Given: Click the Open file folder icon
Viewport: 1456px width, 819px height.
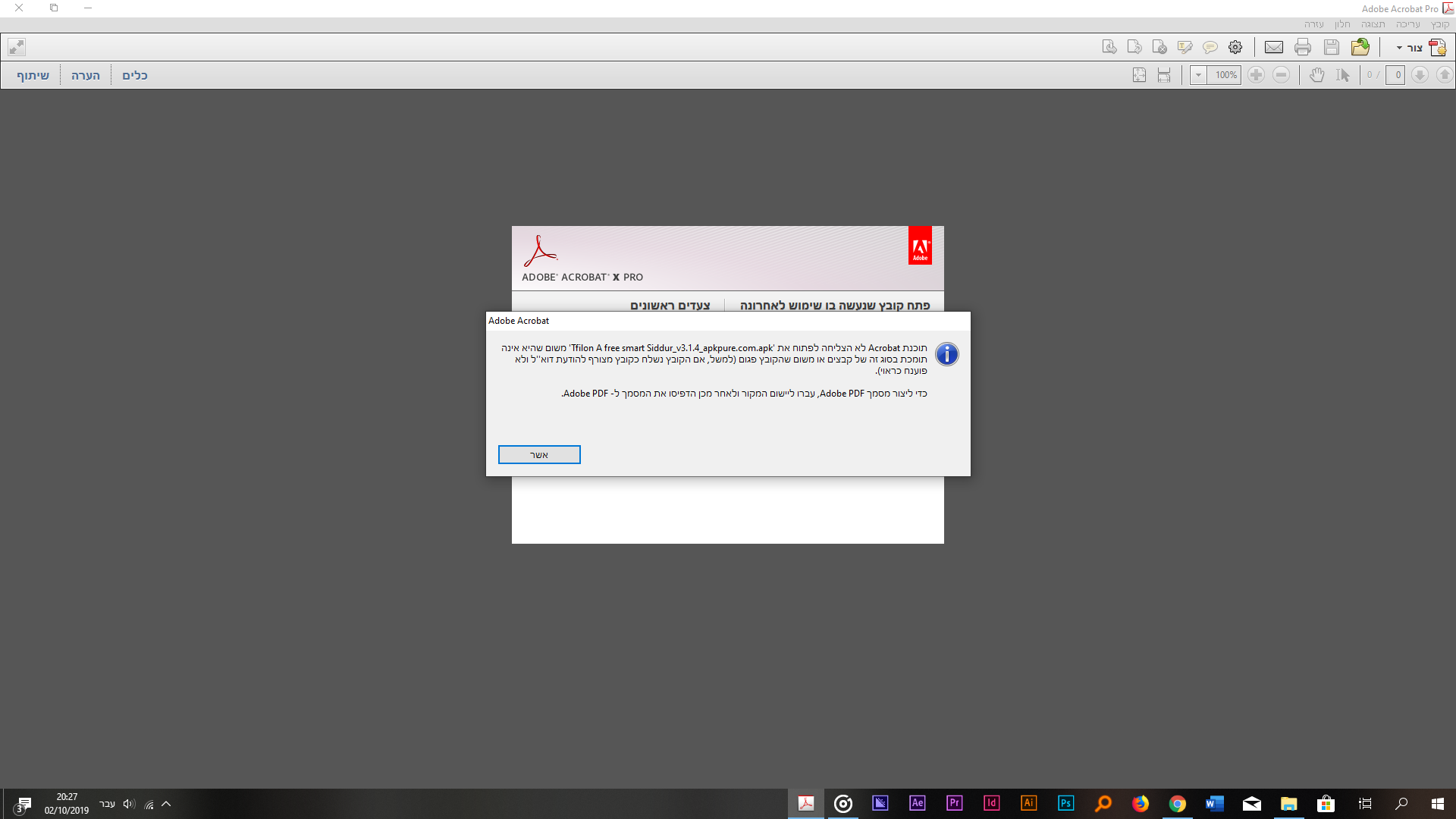Looking at the screenshot, I should pos(1360,47).
